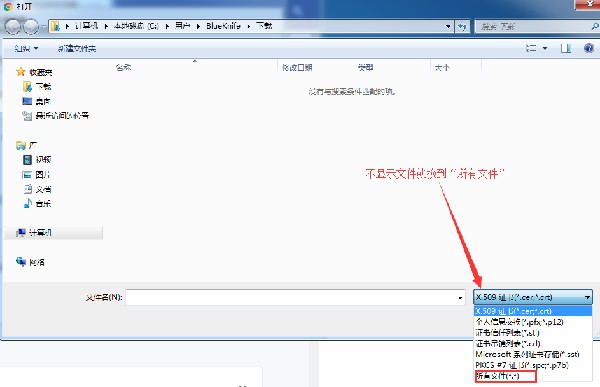Select 收藏夹 (Favorites) in navigation pane

pyautogui.click(x=41, y=72)
